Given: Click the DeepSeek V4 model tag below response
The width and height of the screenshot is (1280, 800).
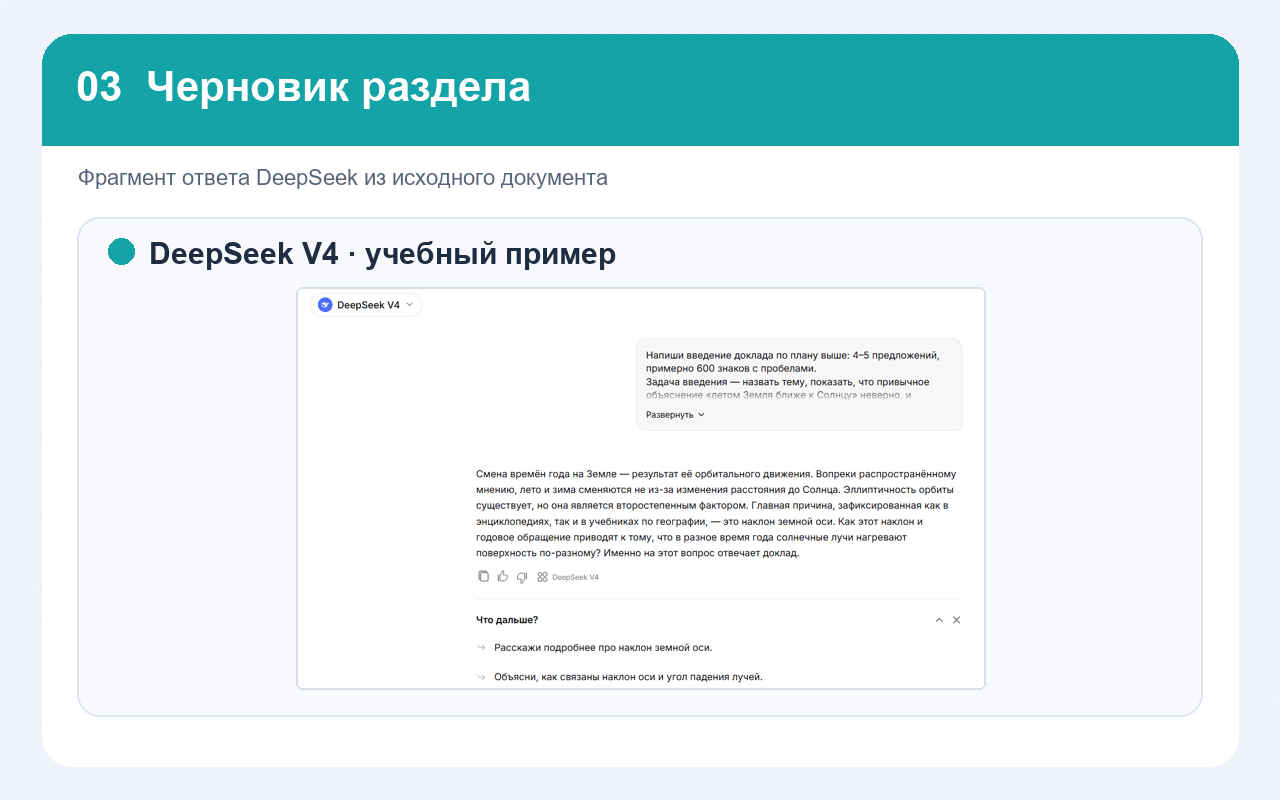Looking at the screenshot, I should click(x=568, y=577).
